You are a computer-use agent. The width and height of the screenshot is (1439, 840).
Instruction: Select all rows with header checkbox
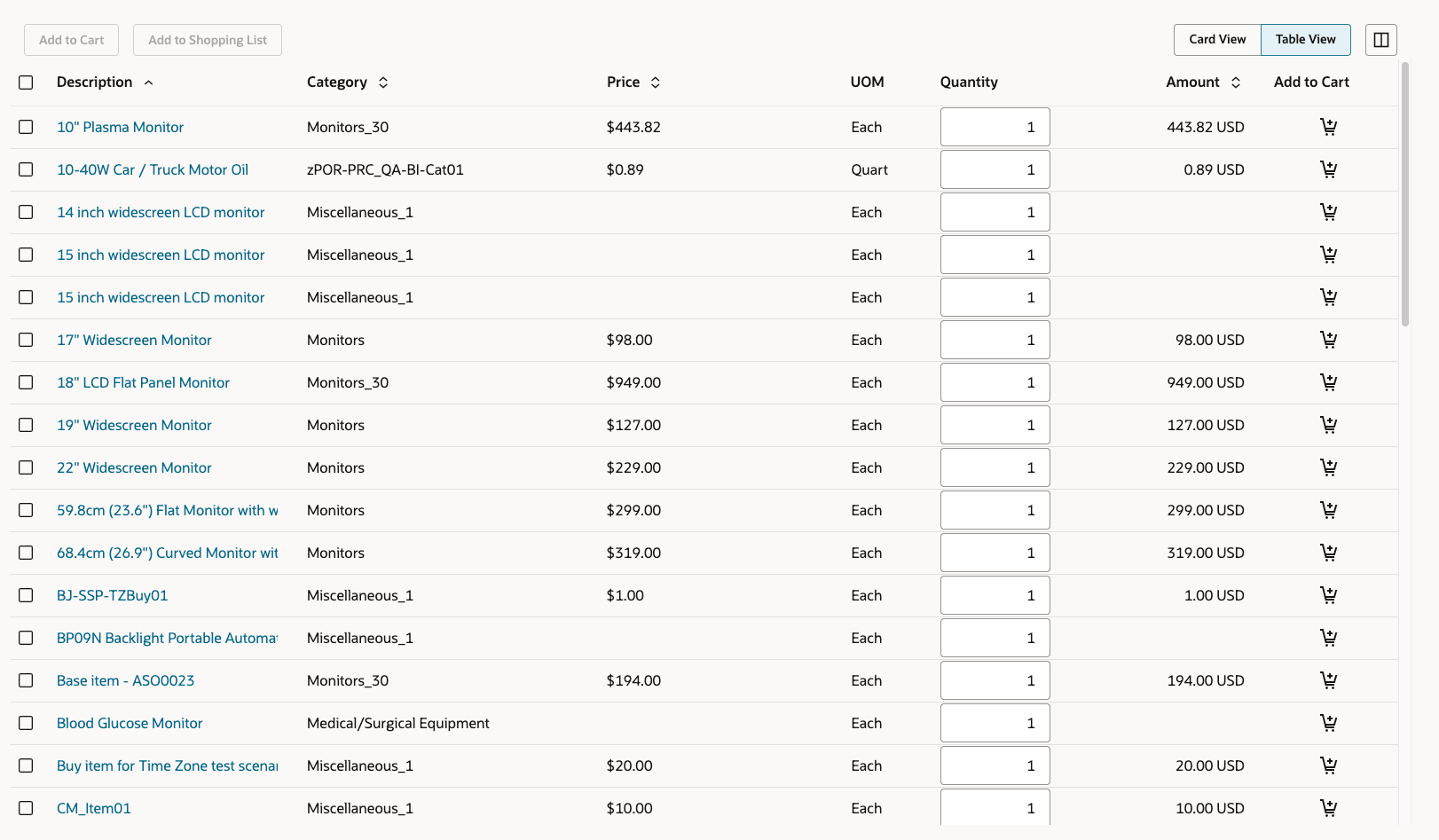(x=26, y=82)
